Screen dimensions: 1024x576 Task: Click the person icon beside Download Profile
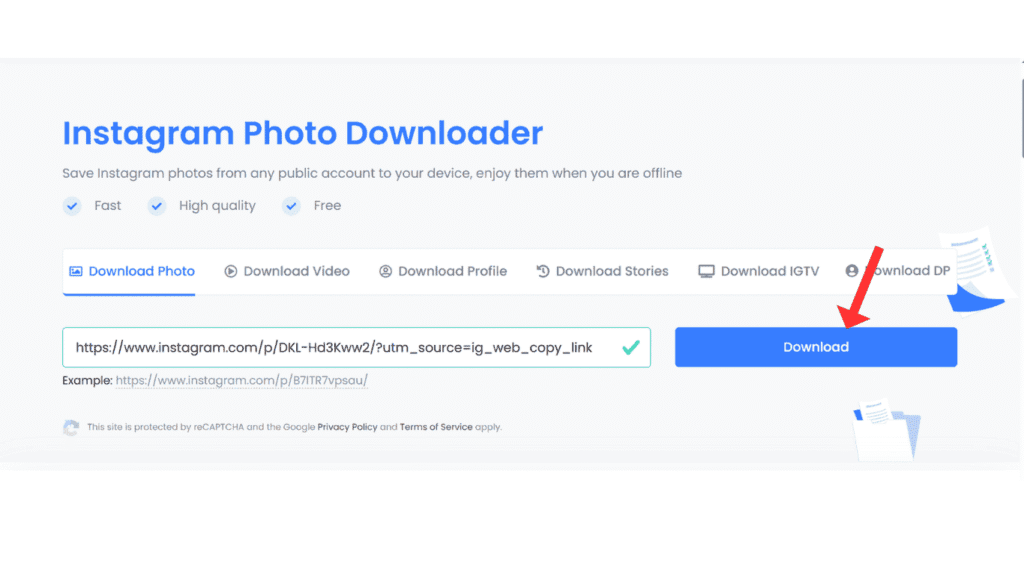pos(386,271)
